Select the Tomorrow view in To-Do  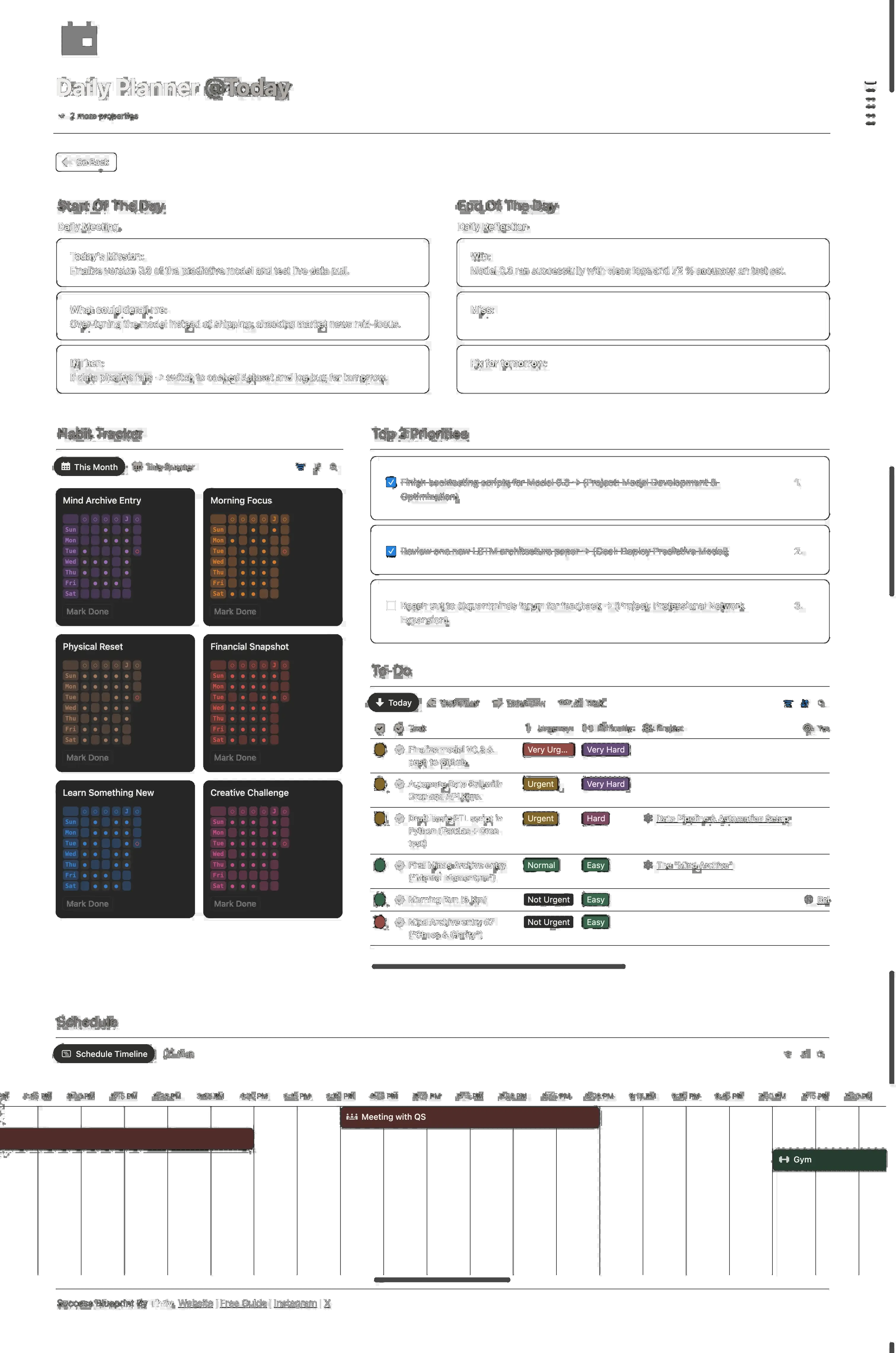[x=518, y=702]
